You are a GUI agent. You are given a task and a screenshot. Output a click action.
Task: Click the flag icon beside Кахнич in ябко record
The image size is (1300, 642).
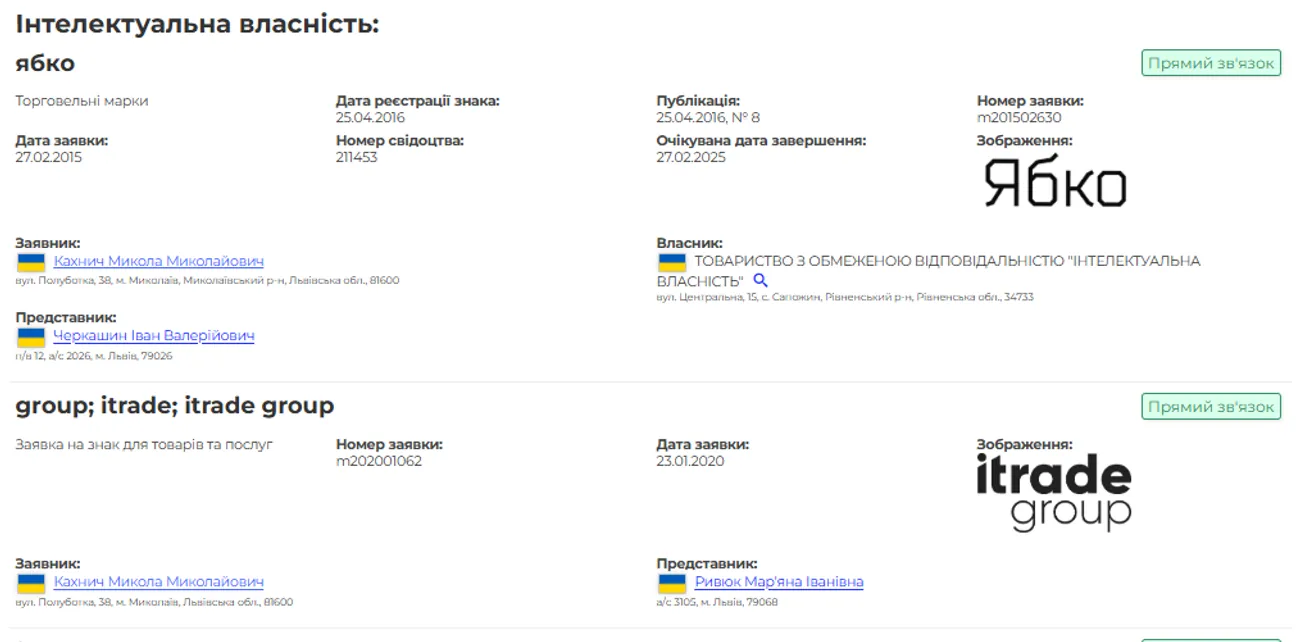tap(31, 262)
